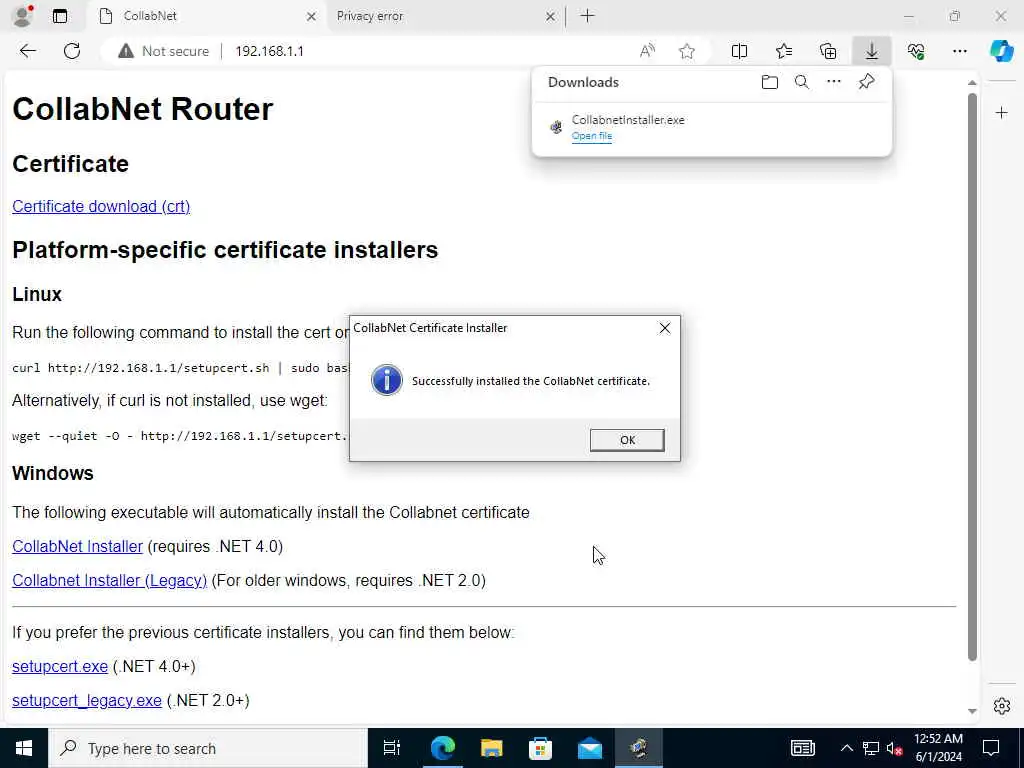Open the taskbar news widget icon
1024x768 pixels.
coord(803,748)
